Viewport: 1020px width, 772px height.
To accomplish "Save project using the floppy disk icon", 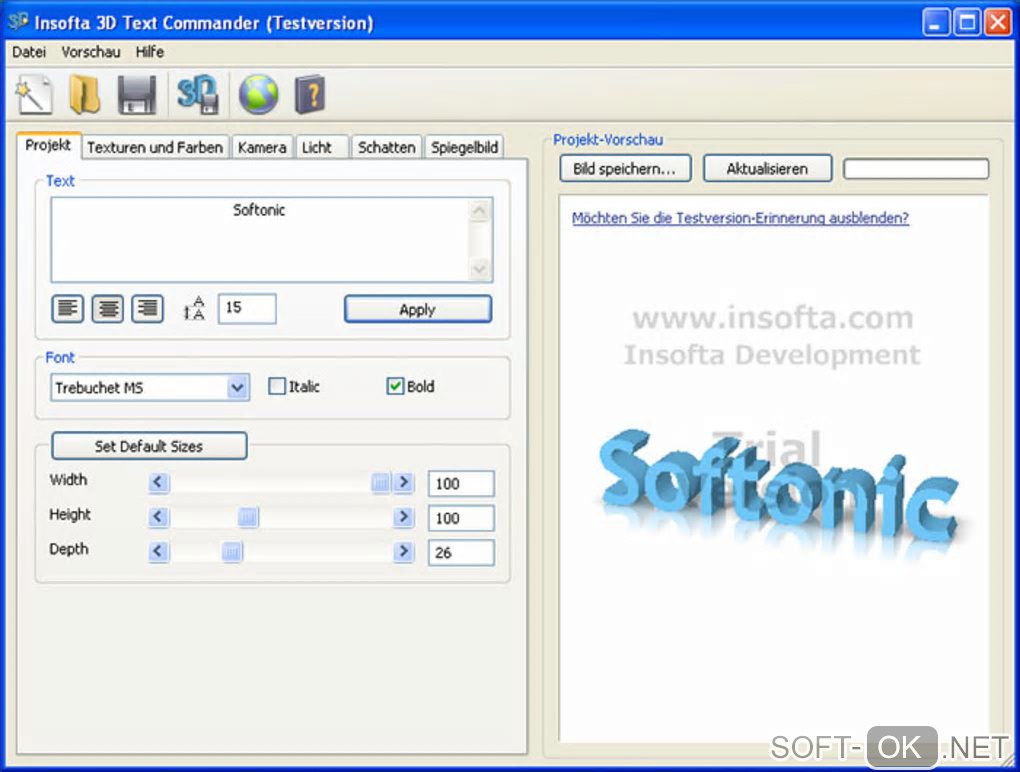I will click(137, 96).
